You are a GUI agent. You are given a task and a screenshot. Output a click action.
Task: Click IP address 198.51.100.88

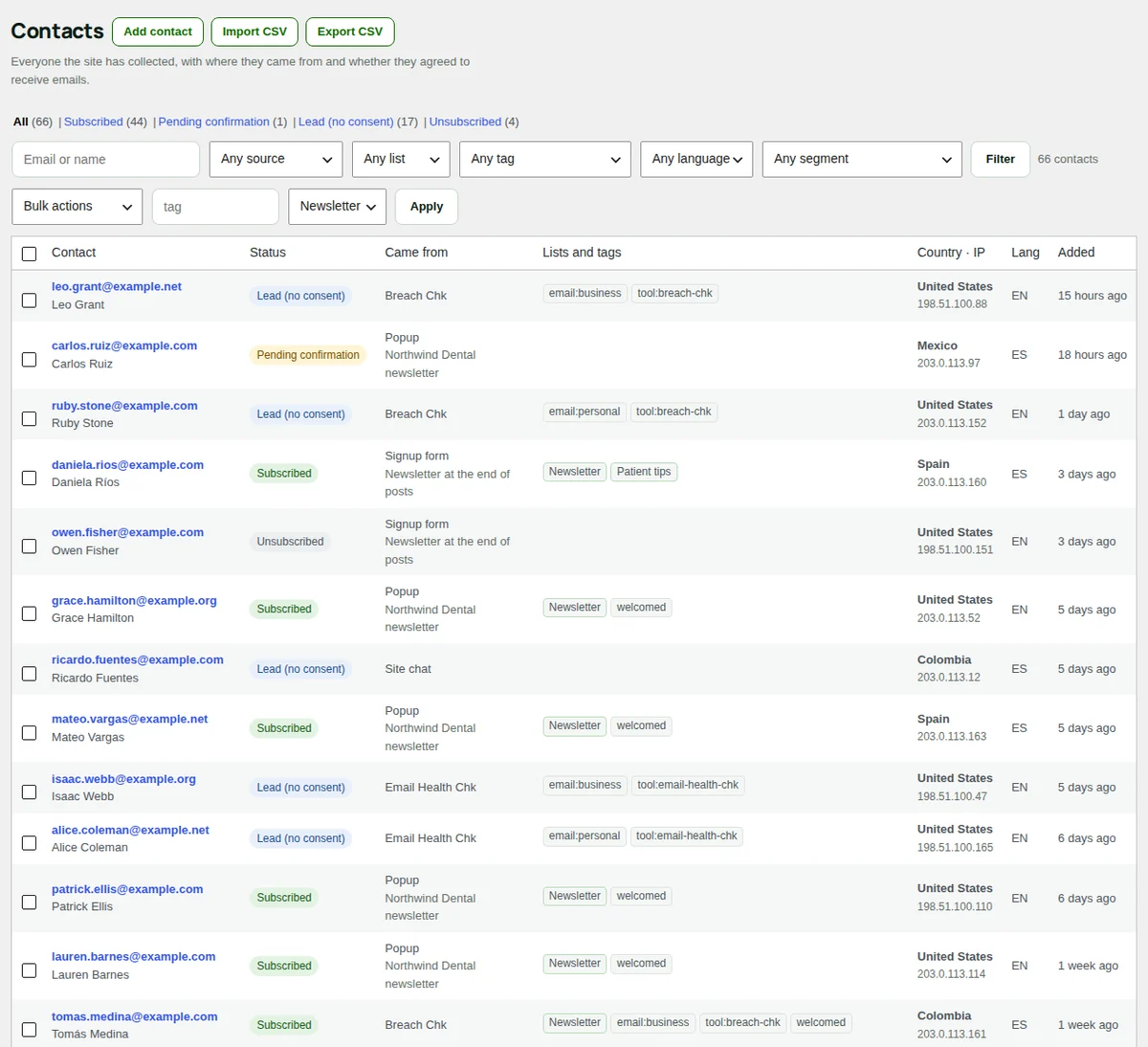(952, 304)
